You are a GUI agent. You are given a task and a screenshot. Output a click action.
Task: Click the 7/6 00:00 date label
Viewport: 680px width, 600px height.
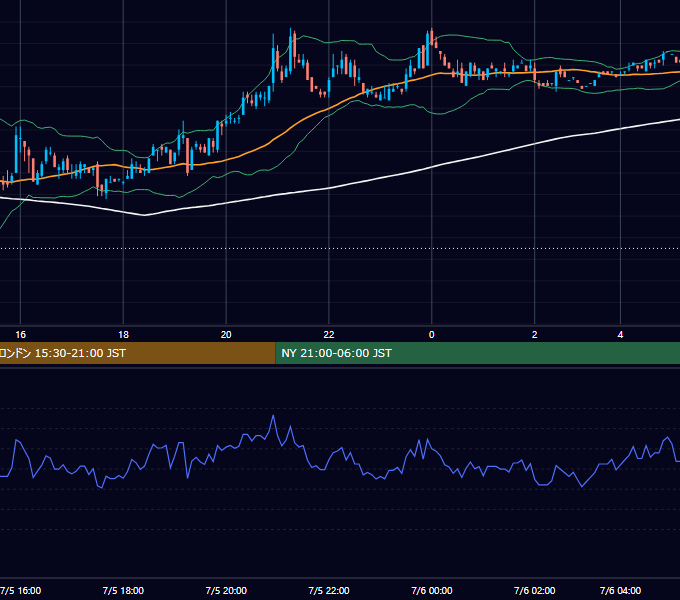tap(432, 590)
